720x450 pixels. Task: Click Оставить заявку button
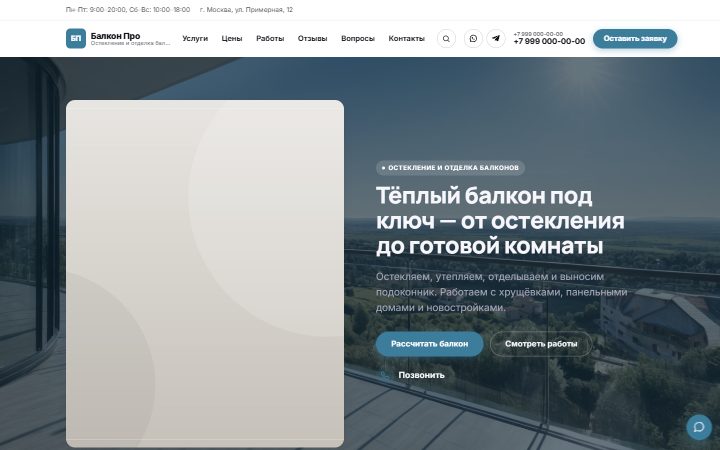(x=635, y=39)
